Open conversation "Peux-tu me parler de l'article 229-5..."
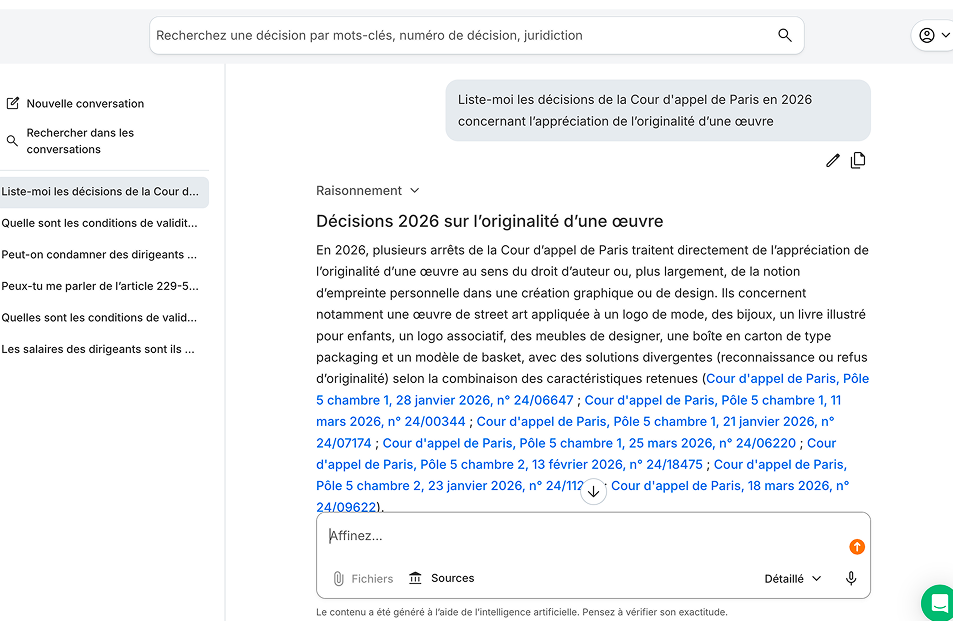The image size is (953, 621). pyautogui.click(x=100, y=286)
